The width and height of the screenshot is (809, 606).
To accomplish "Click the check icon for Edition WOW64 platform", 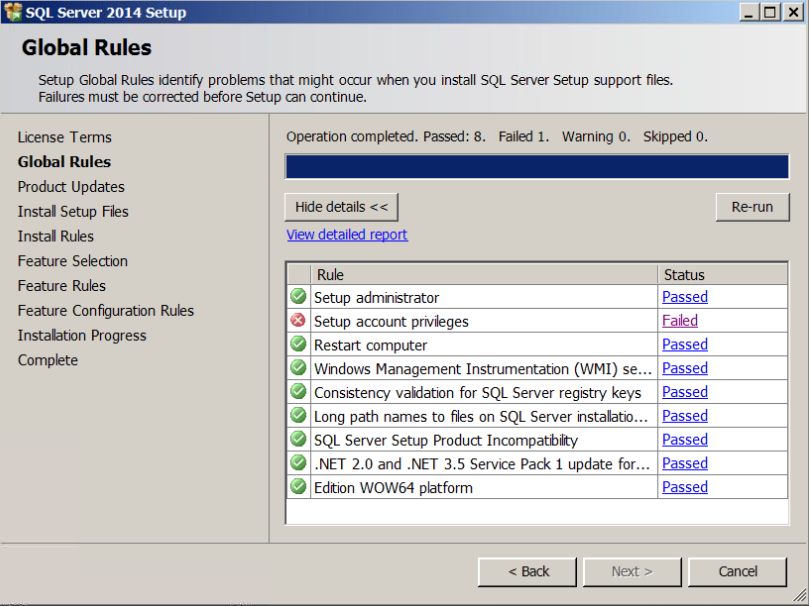I will click(x=298, y=486).
